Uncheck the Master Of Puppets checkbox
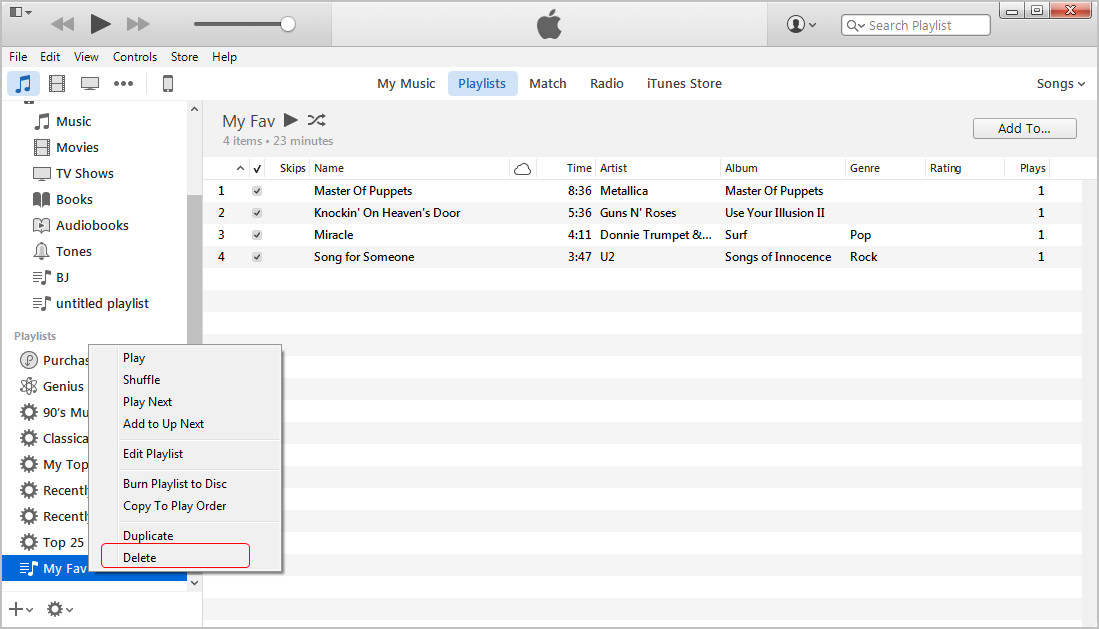1099x629 pixels. coord(257,191)
